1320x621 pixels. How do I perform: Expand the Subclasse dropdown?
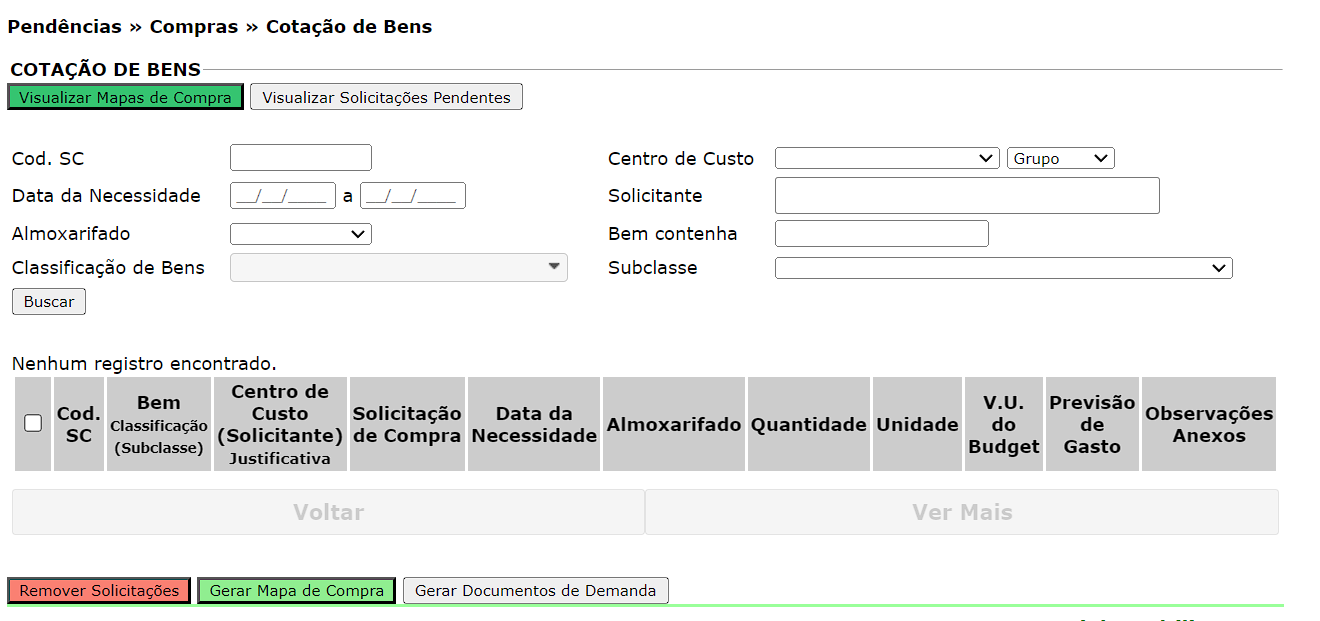coord(1003,268)
